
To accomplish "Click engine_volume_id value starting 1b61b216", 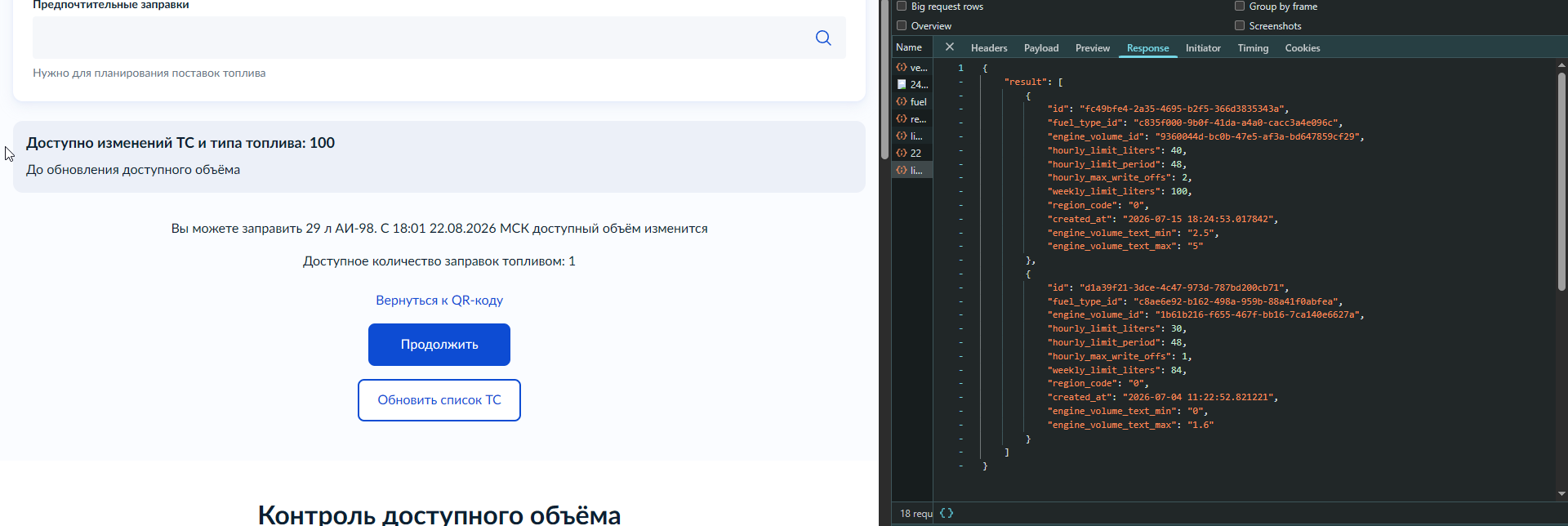I will 1257,314.
